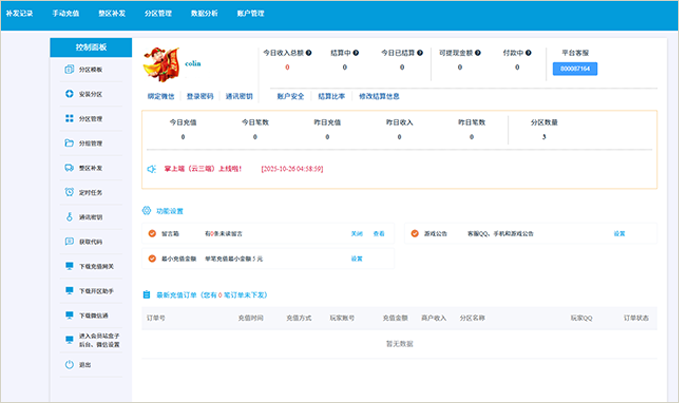This screenshot has width=679, height=403.
Task: Open 分区管理 grid icon in sidebar
Action: tap(69, 118)
